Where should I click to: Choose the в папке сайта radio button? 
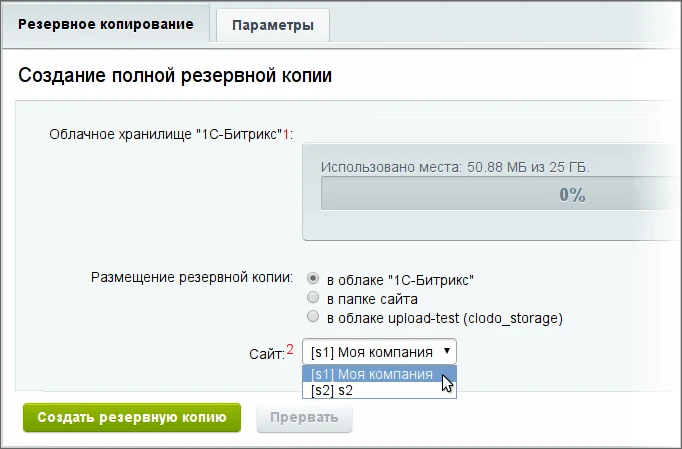pos(313,298)
